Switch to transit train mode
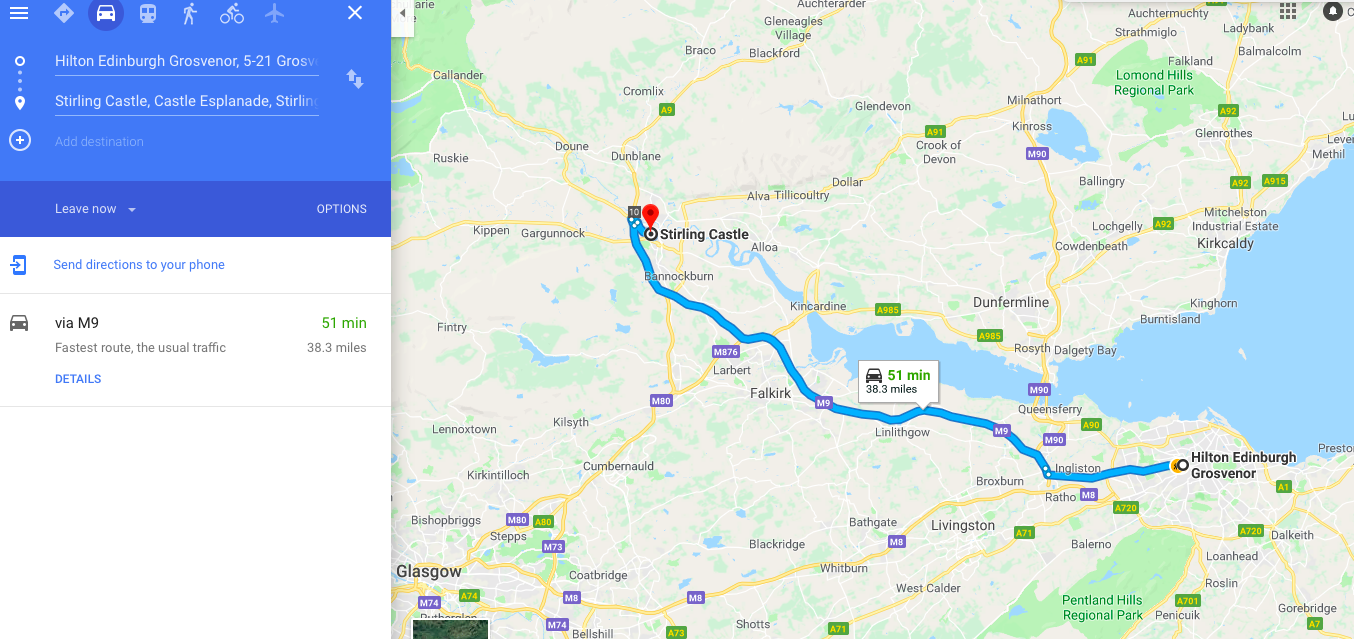This screenshot has width=1354, height=639. 148,13
